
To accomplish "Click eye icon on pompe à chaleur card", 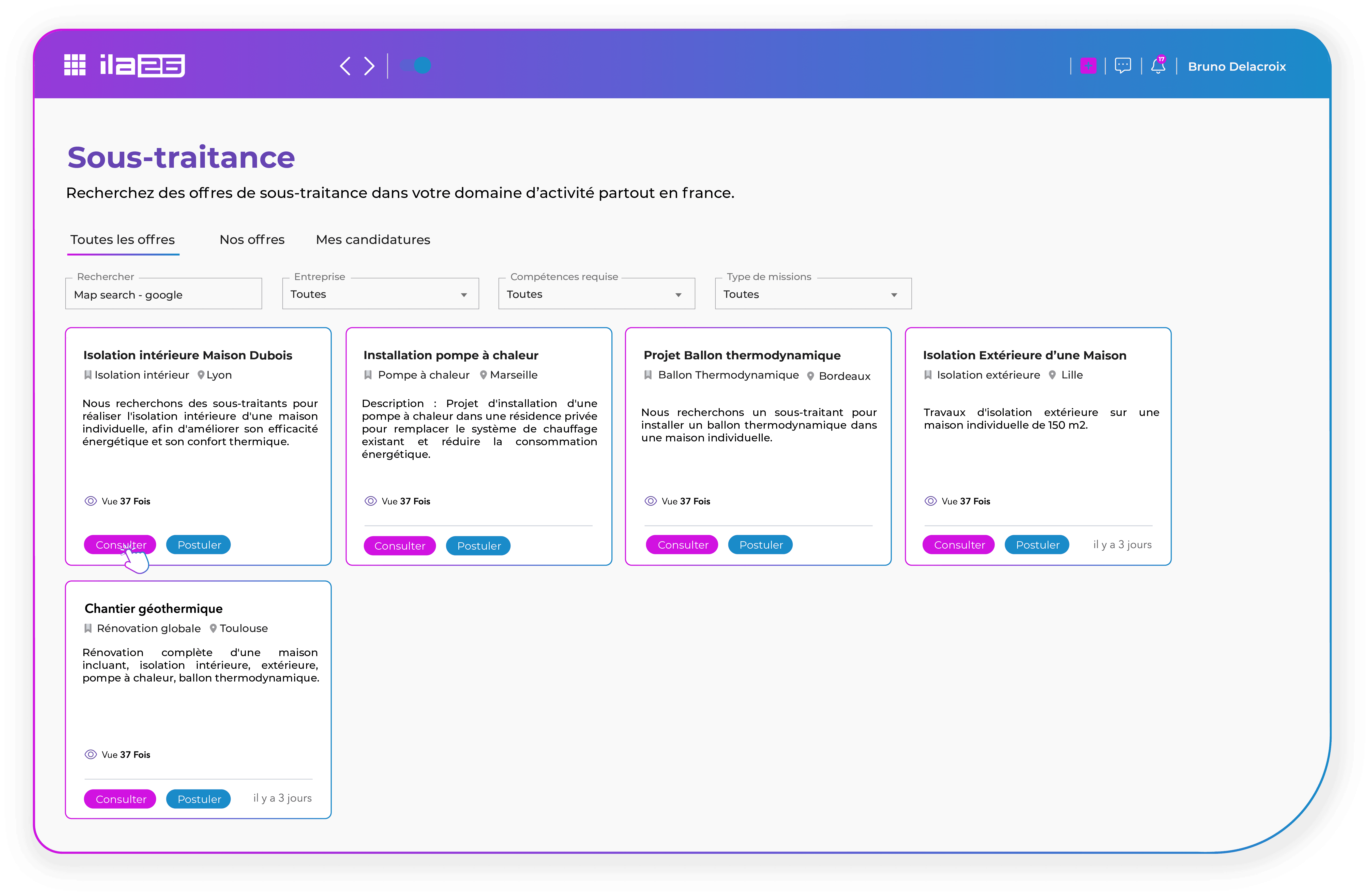I will point(371,501).
